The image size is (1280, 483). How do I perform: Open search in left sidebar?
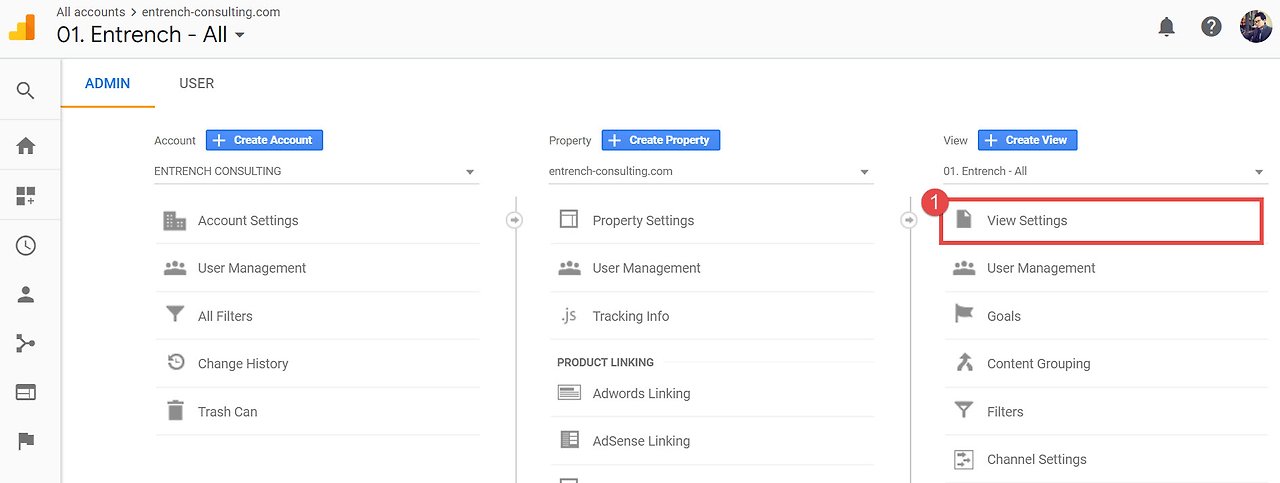(x=26, y=91)
